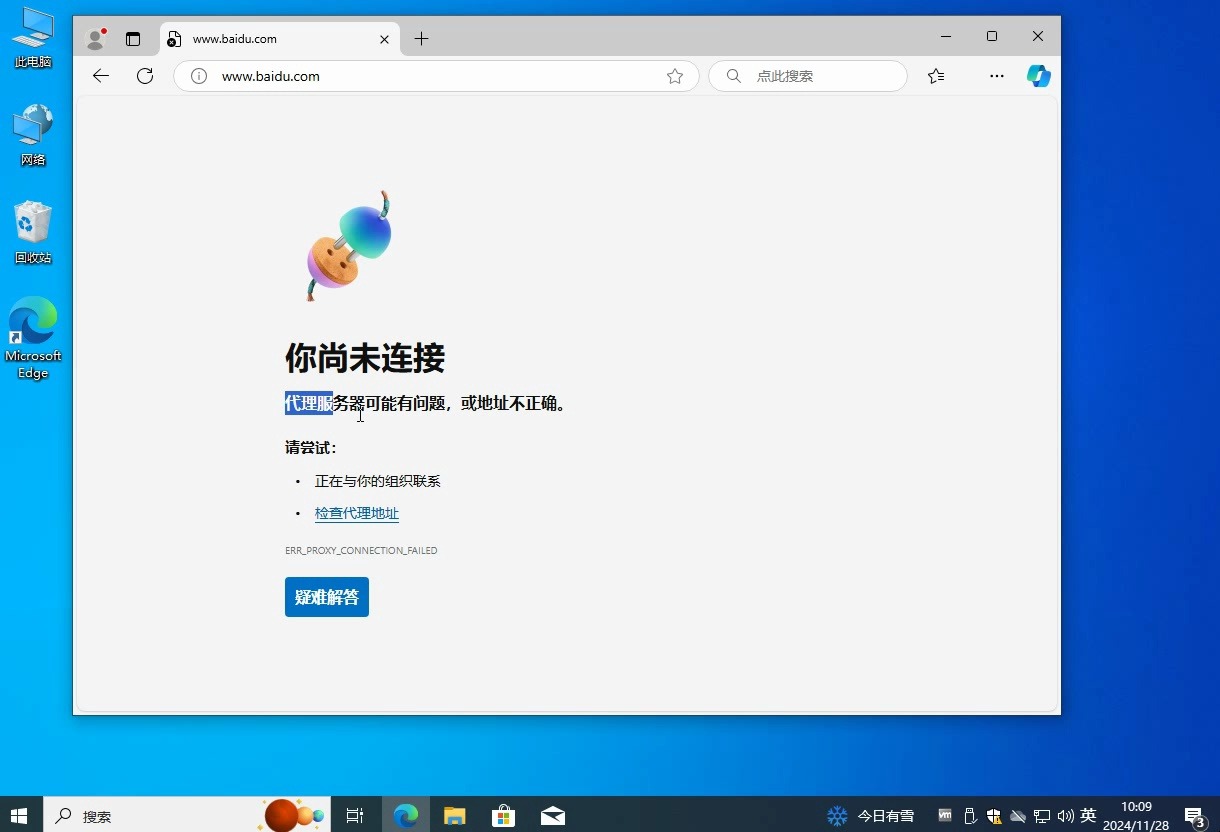Open the 今日有雪 weather widget

pos(870,816)
